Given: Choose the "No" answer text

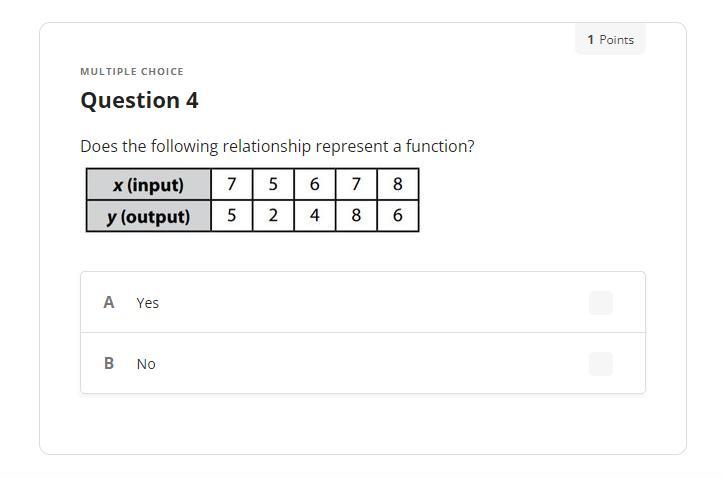Looking at the screenshot, I should click(x=146, y=364).
